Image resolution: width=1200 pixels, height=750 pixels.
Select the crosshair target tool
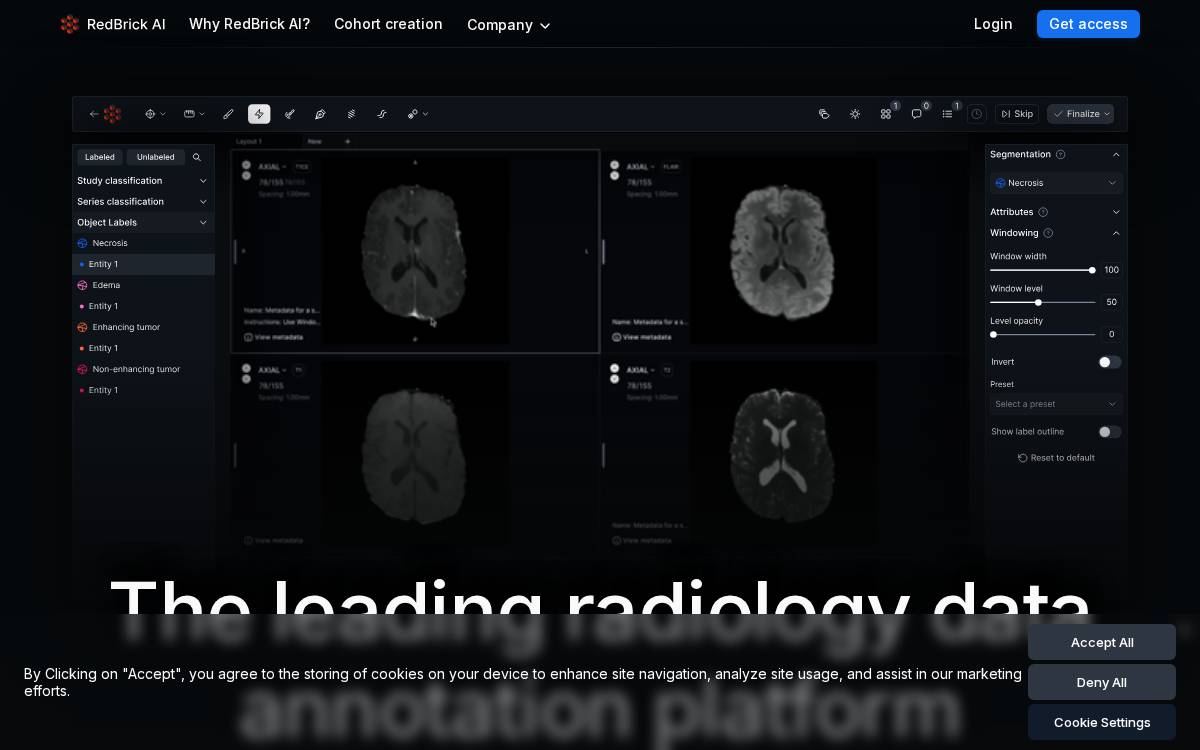150,114
